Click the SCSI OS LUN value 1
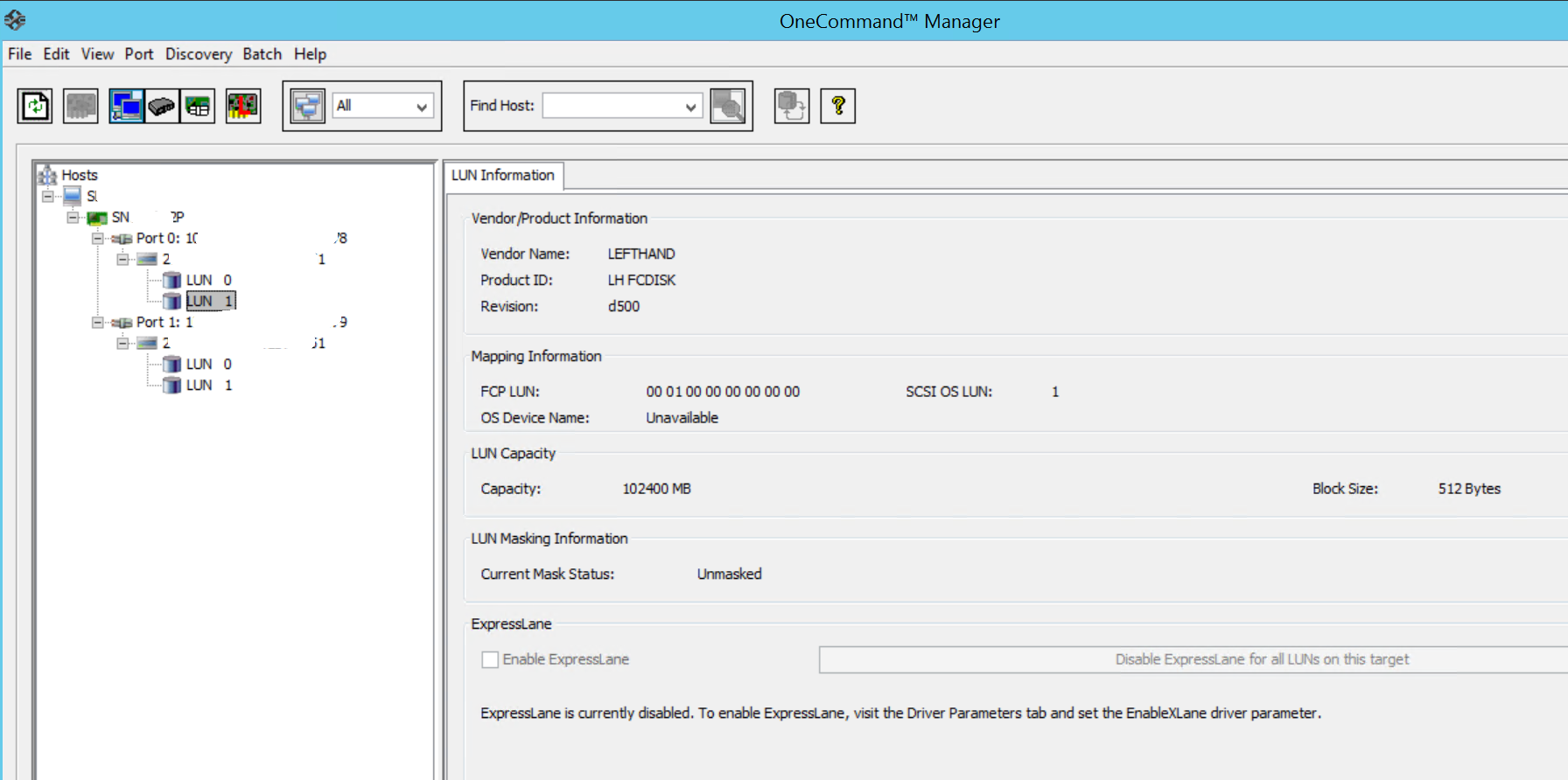The image size is (1568, 780). click(x=1055, y=392)
